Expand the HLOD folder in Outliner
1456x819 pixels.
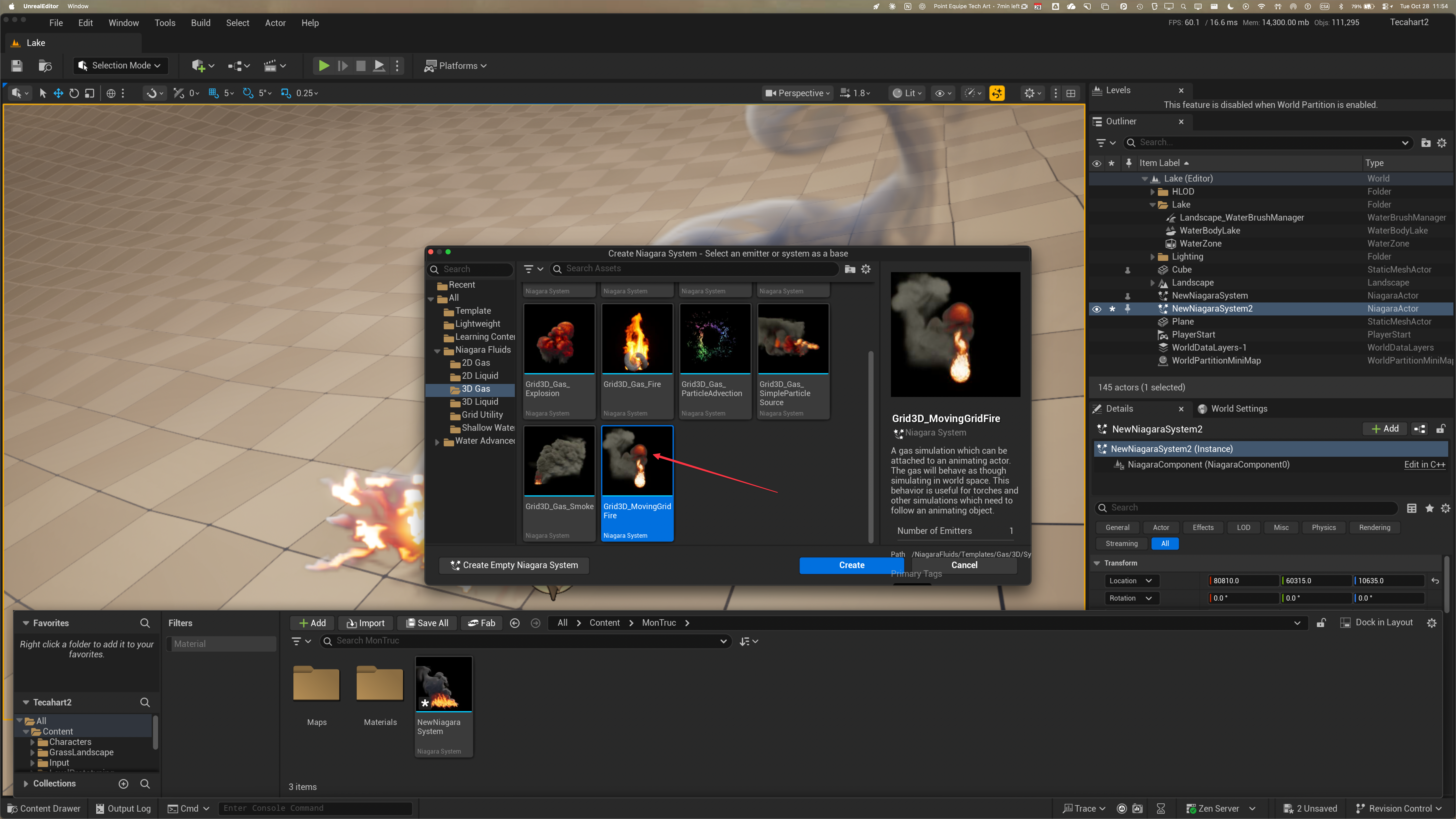coord(1152,192)
